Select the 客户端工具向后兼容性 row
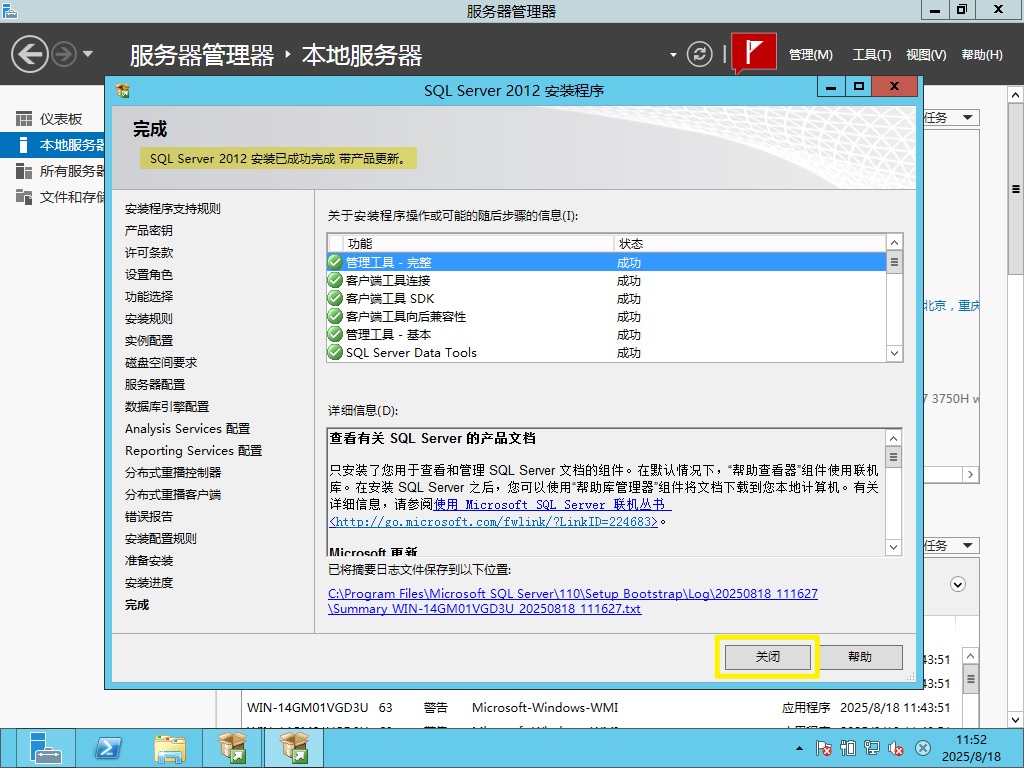The height and width of the screenshot is (768, 1024). click(x=606, y=317)
